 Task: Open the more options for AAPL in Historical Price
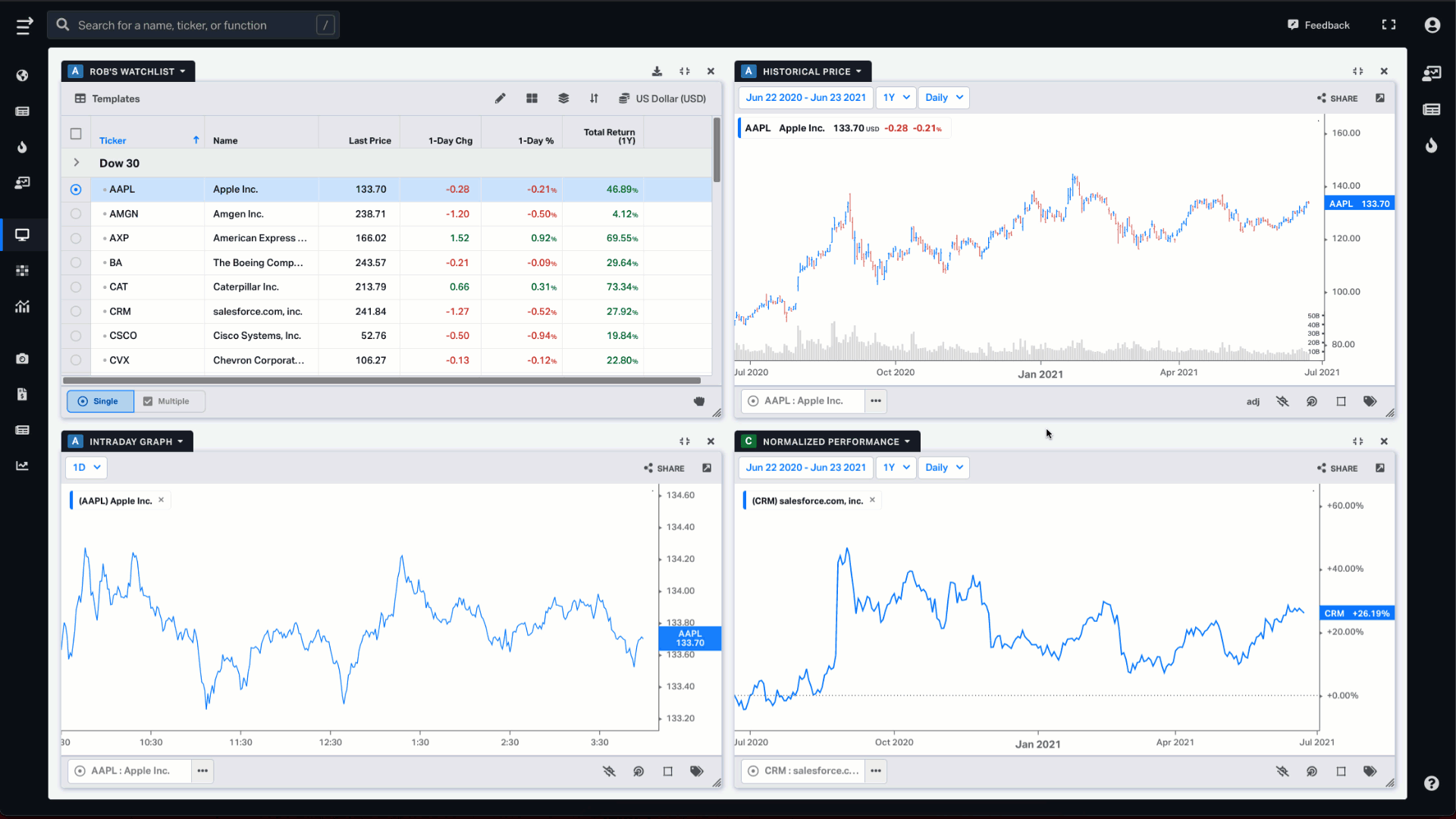pyautogui.click(x=876, y=401)
